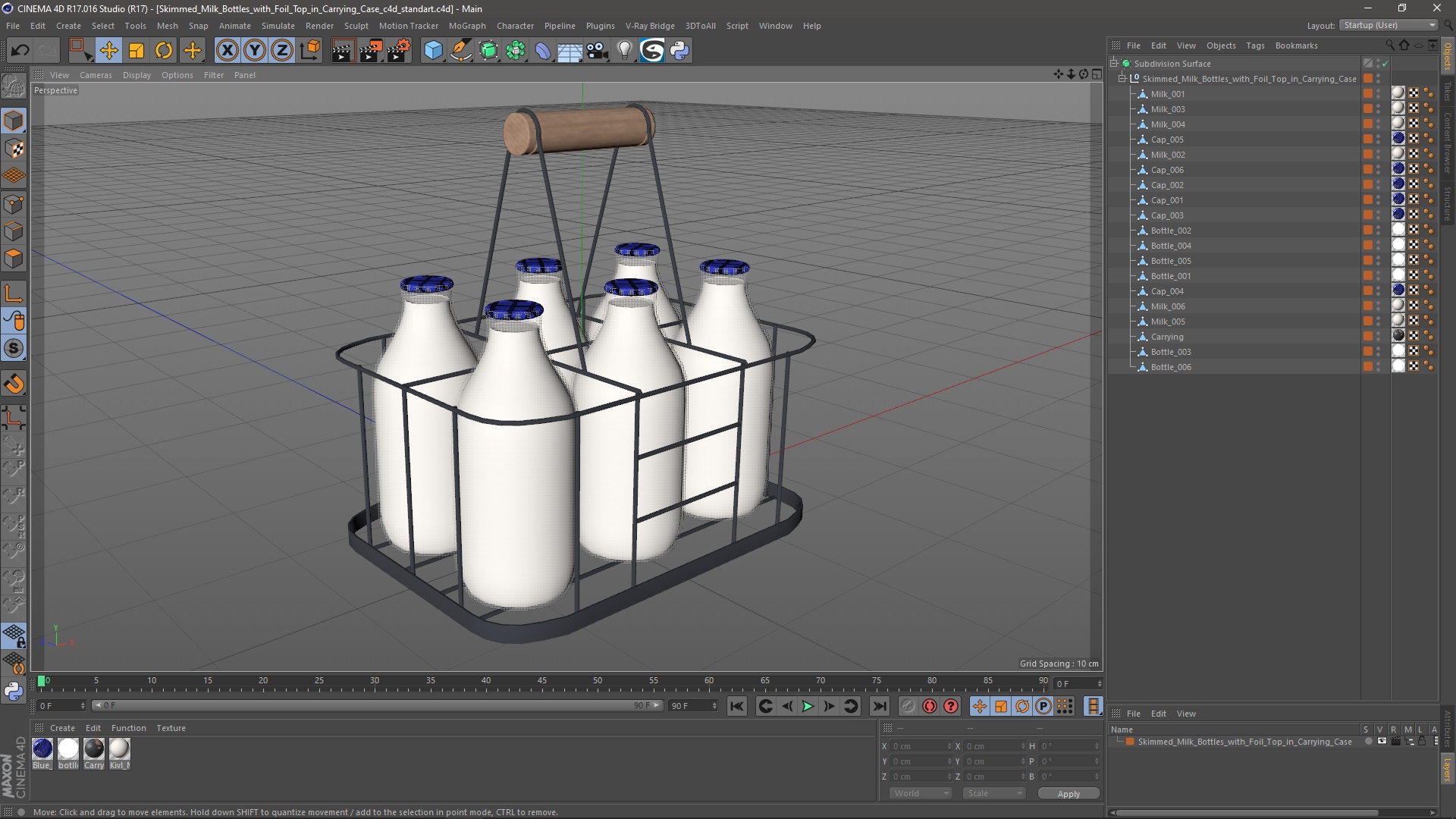Select the Rotate tool in top toolbar
Viewport: 1456px width, 819px height.
(x=164, y=51)
